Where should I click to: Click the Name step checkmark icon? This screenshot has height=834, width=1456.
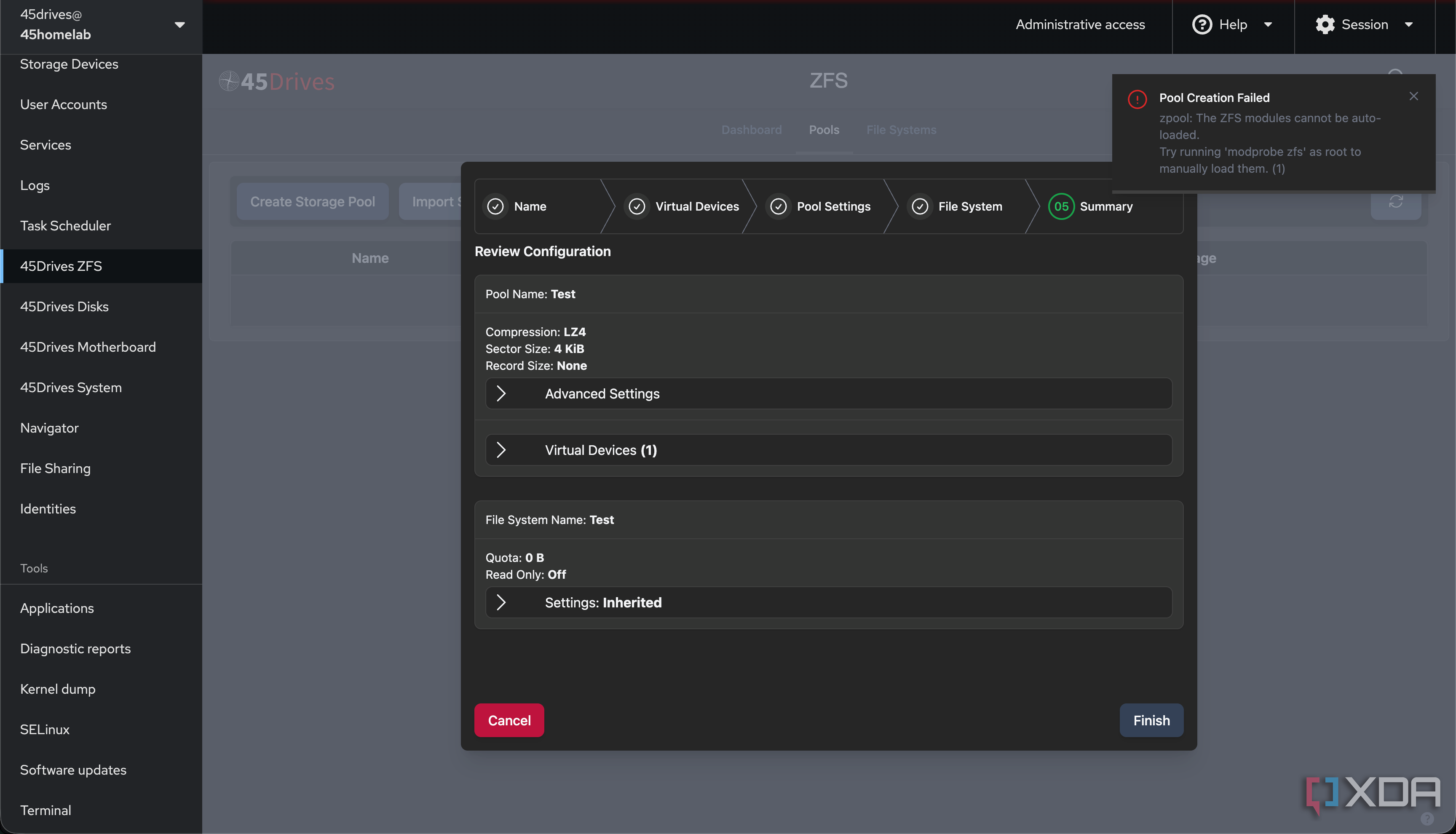pos(495,206)
